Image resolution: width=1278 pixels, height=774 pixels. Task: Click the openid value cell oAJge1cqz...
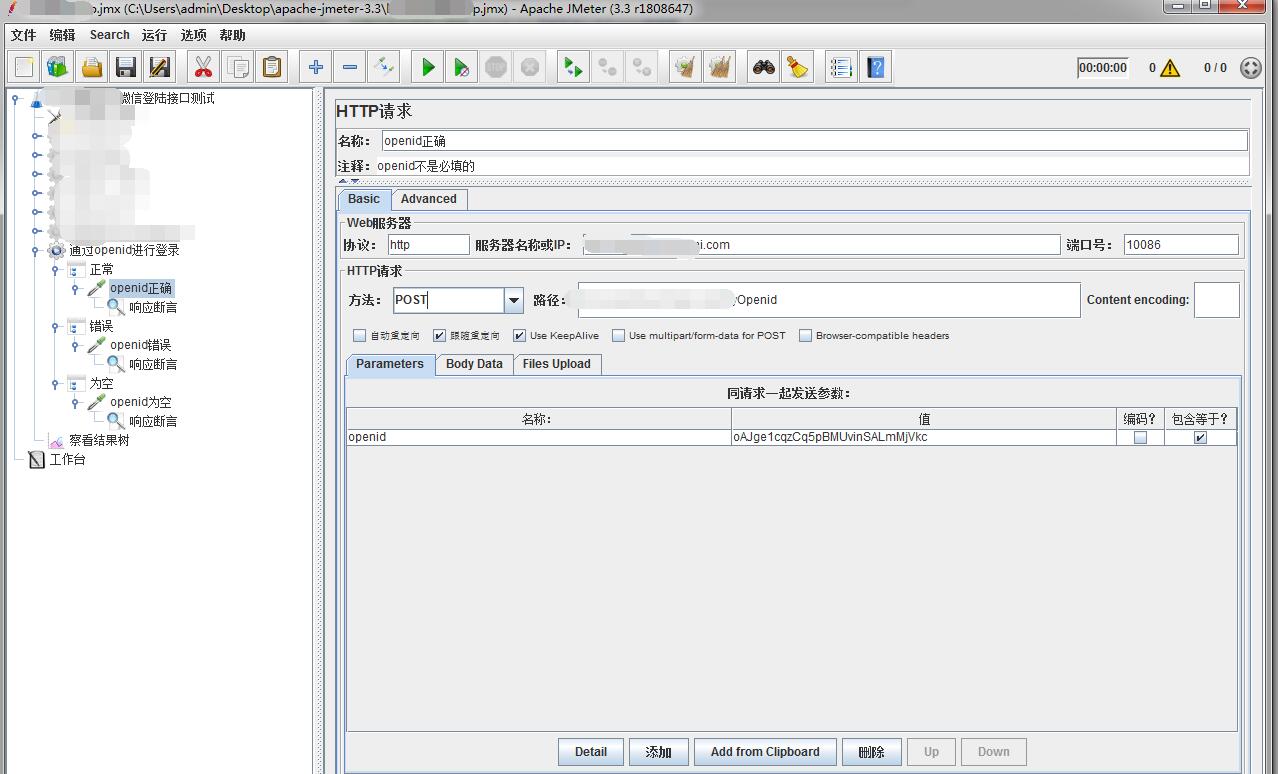(923, 437)
